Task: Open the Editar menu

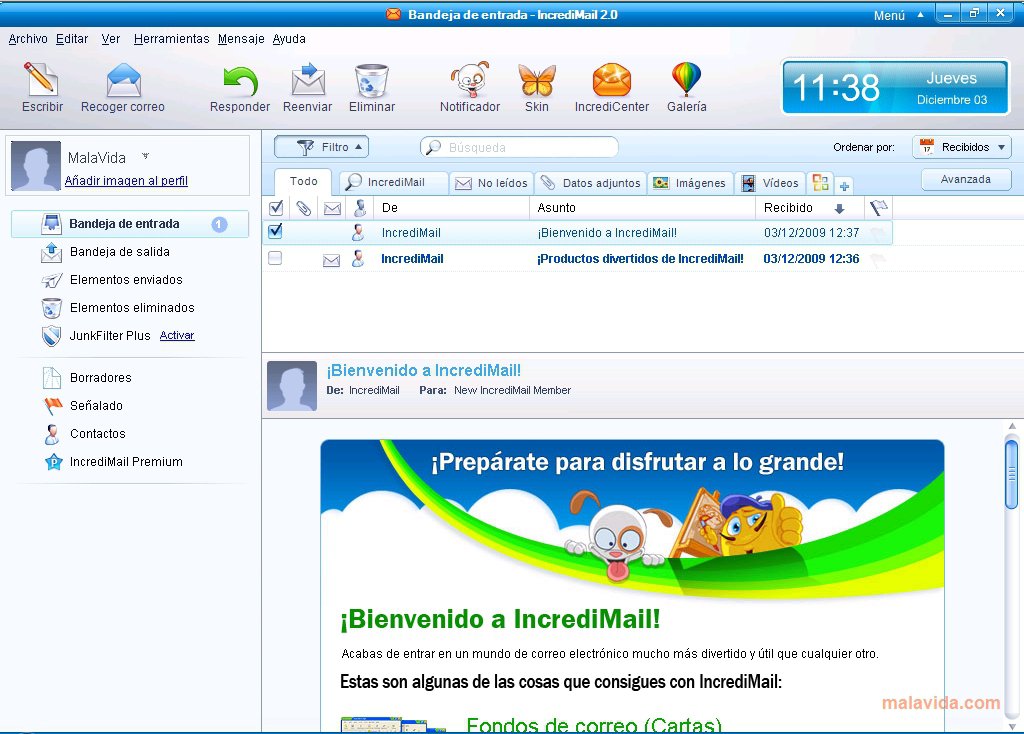Action: [72, 39]
